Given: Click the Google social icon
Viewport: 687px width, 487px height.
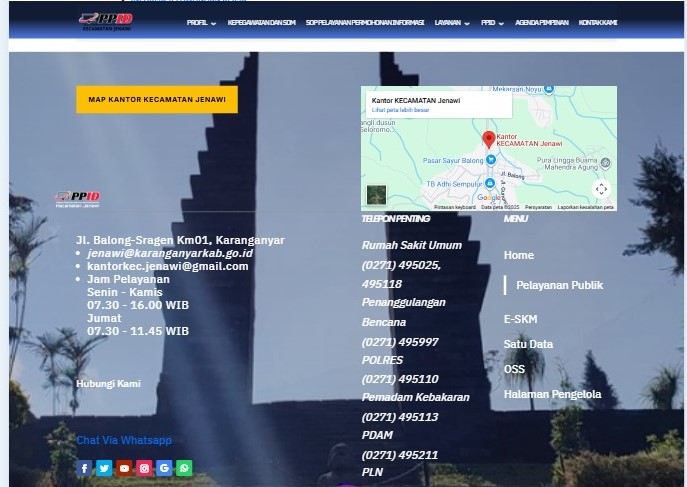Looking at the screenshot, I should click(164, 468).
